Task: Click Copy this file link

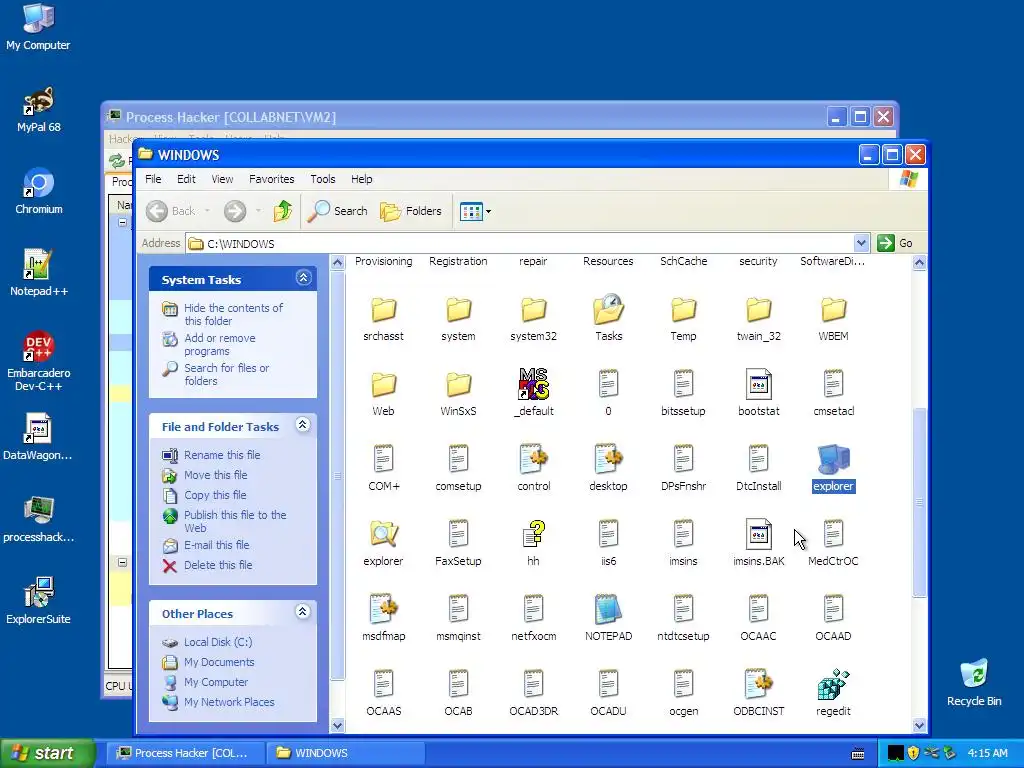Action: point(215,495)
